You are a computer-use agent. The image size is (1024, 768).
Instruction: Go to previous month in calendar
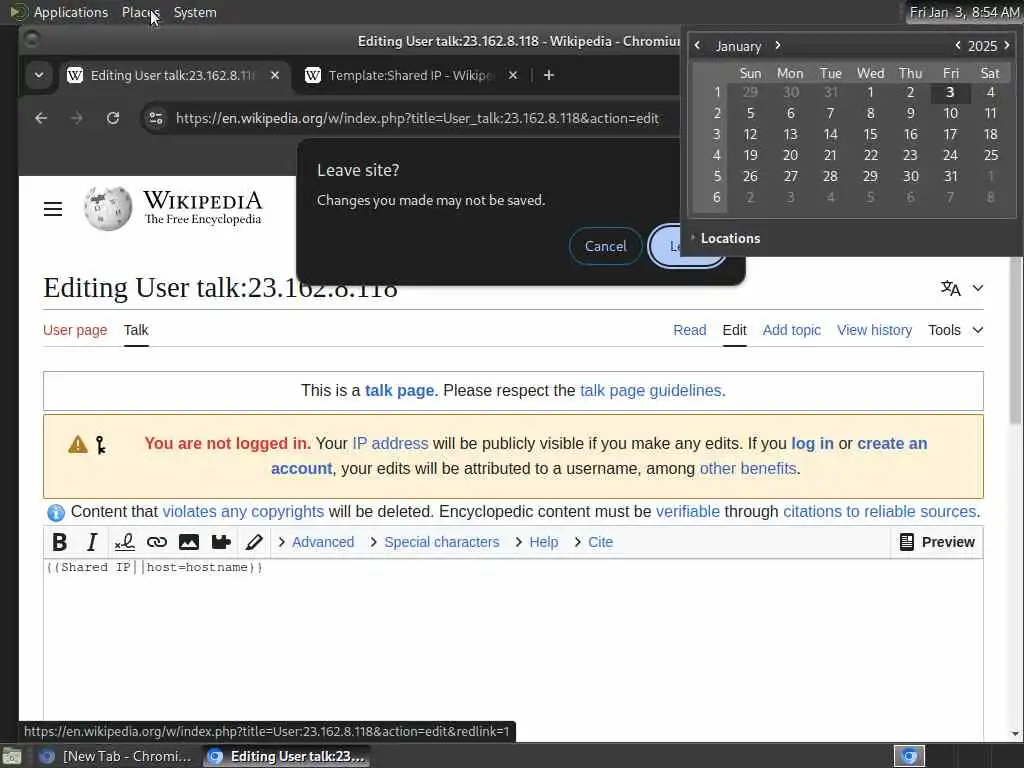(x=697, y=46)
